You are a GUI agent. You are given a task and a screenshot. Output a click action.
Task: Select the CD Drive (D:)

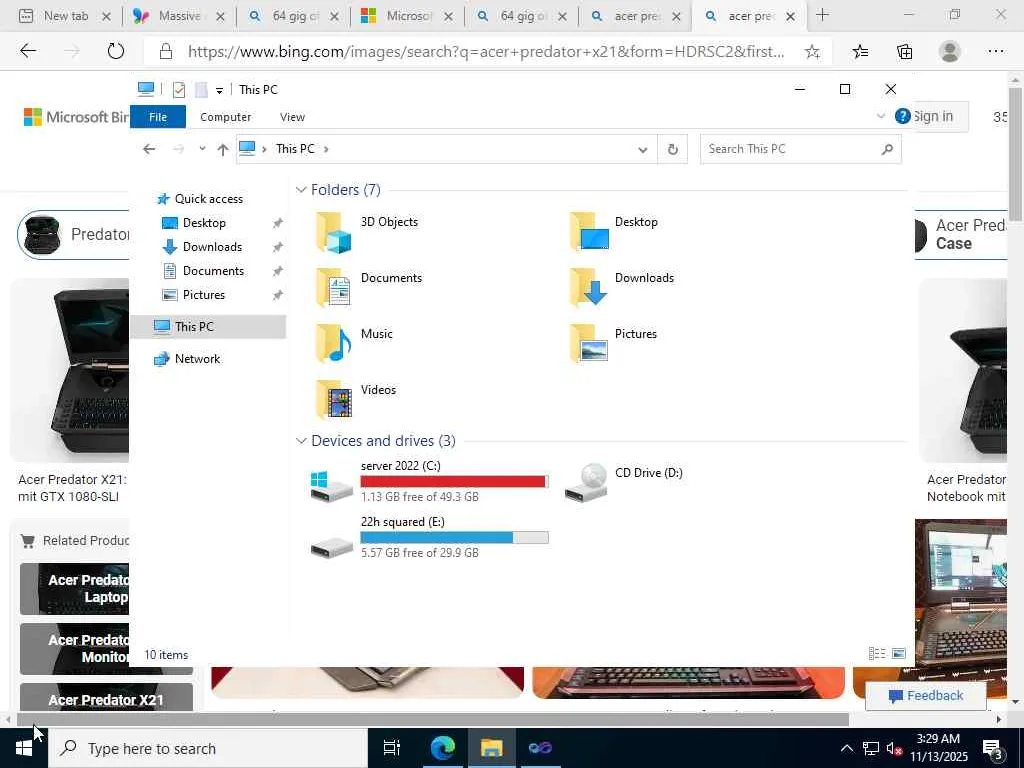624,484
